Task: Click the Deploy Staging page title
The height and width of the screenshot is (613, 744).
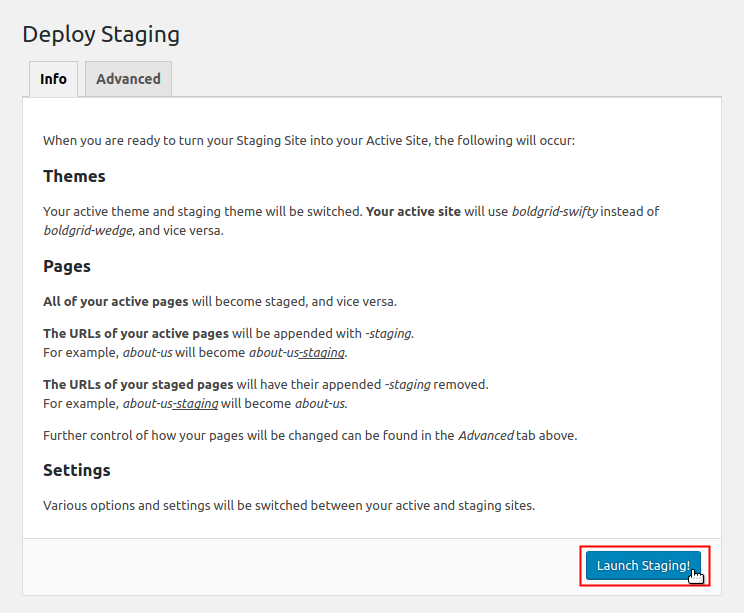Action: tap(101, 34)
